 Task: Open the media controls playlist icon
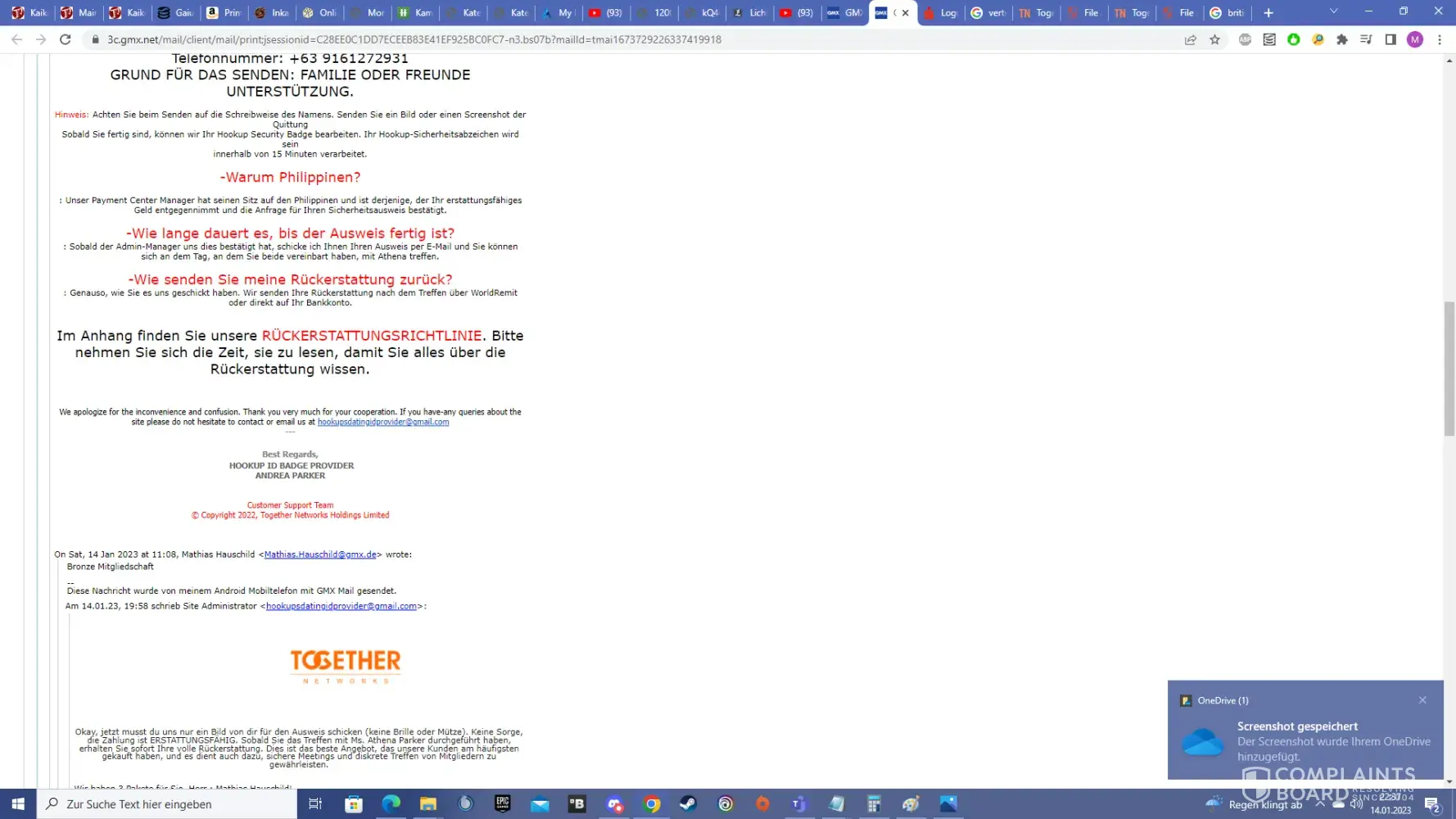pyautogui.click(x=1366, y=39)
